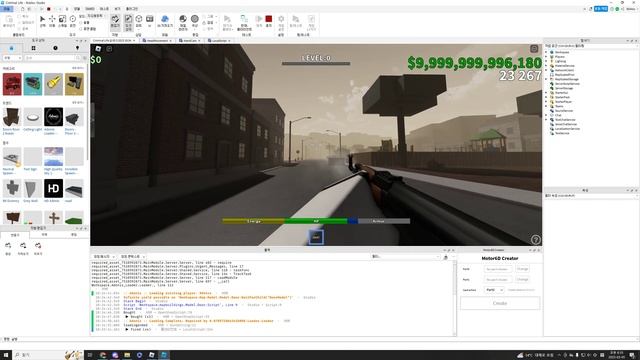This screenshot has height=360, width=640.
Task: Expand the StarterGui node in Explorer
Action: pos(547,93)
